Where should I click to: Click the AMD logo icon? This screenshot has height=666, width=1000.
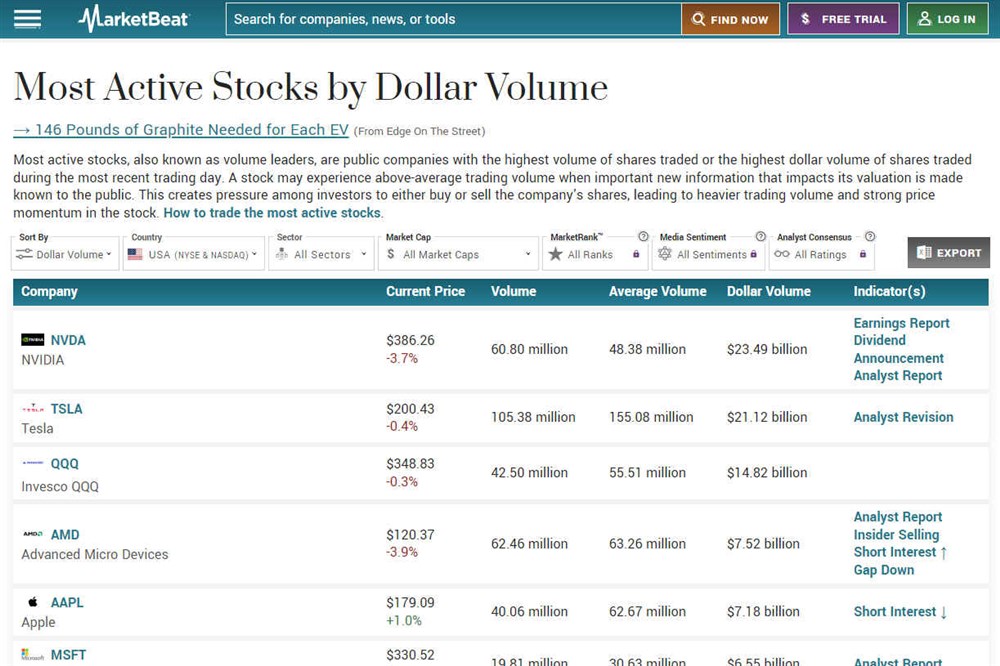coord(33,534)
